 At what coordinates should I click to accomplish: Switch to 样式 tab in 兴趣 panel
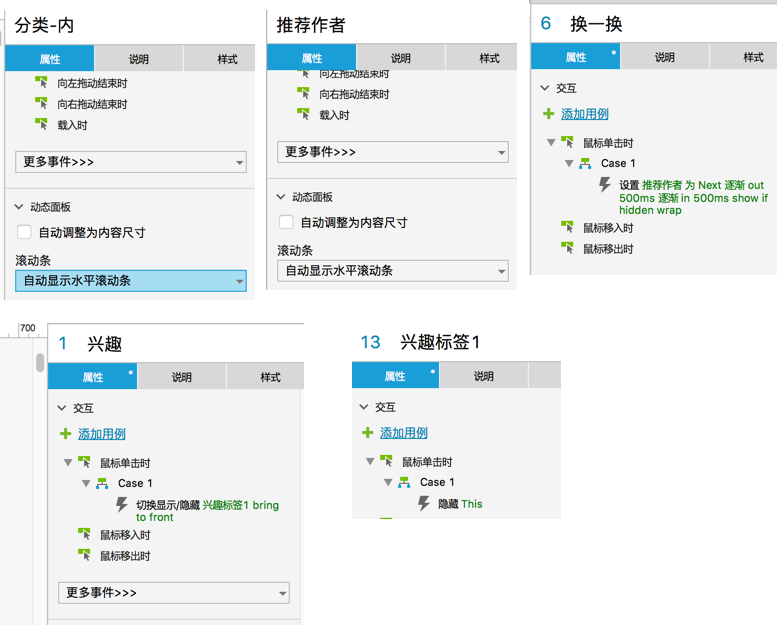(x=265, y=376)
